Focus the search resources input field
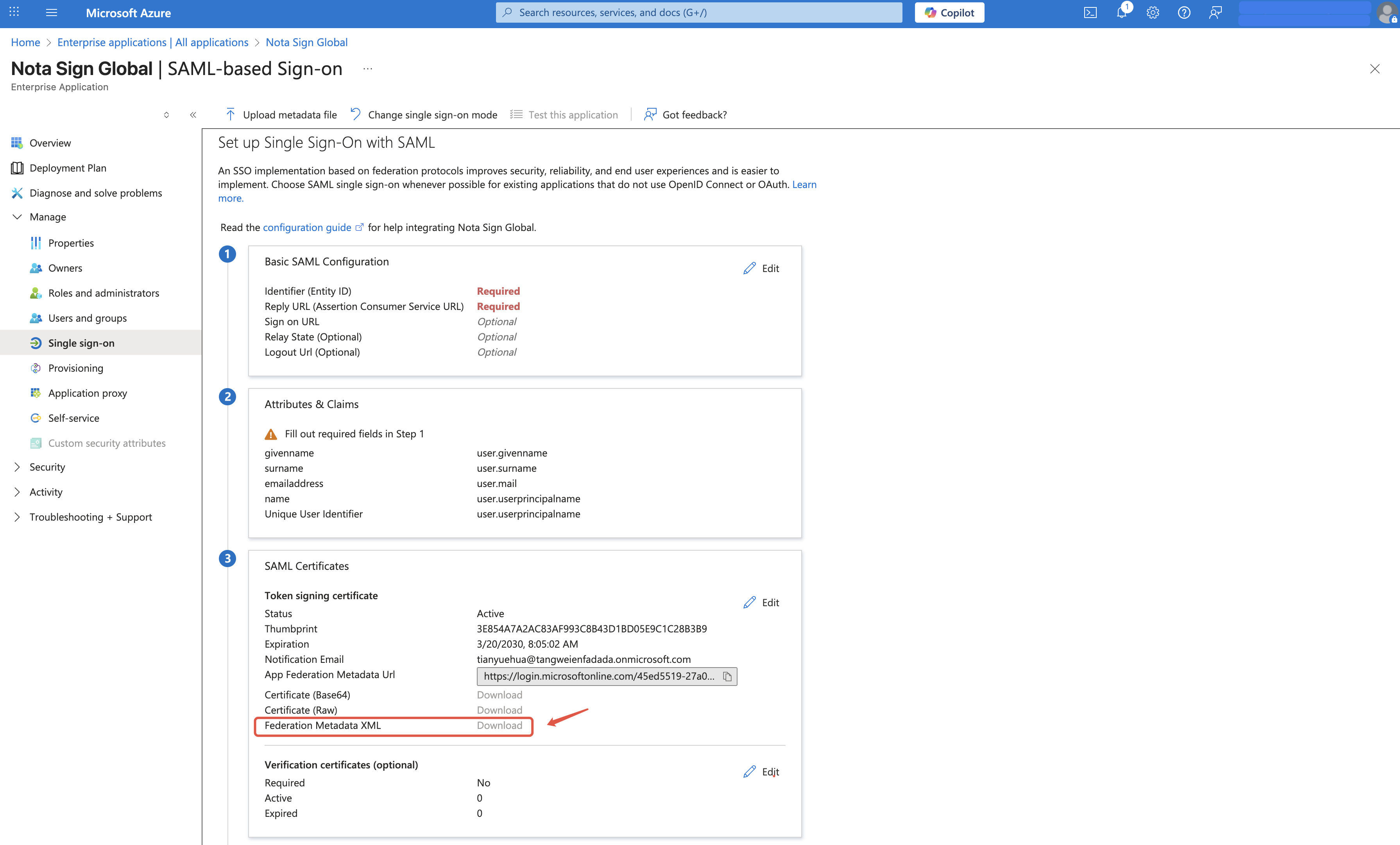 point(699,13)
